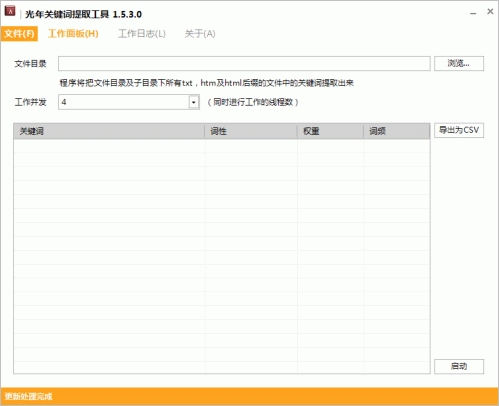Close the keyword extraction tool window
The image size is (499, 406).
(x=490, y=12)
